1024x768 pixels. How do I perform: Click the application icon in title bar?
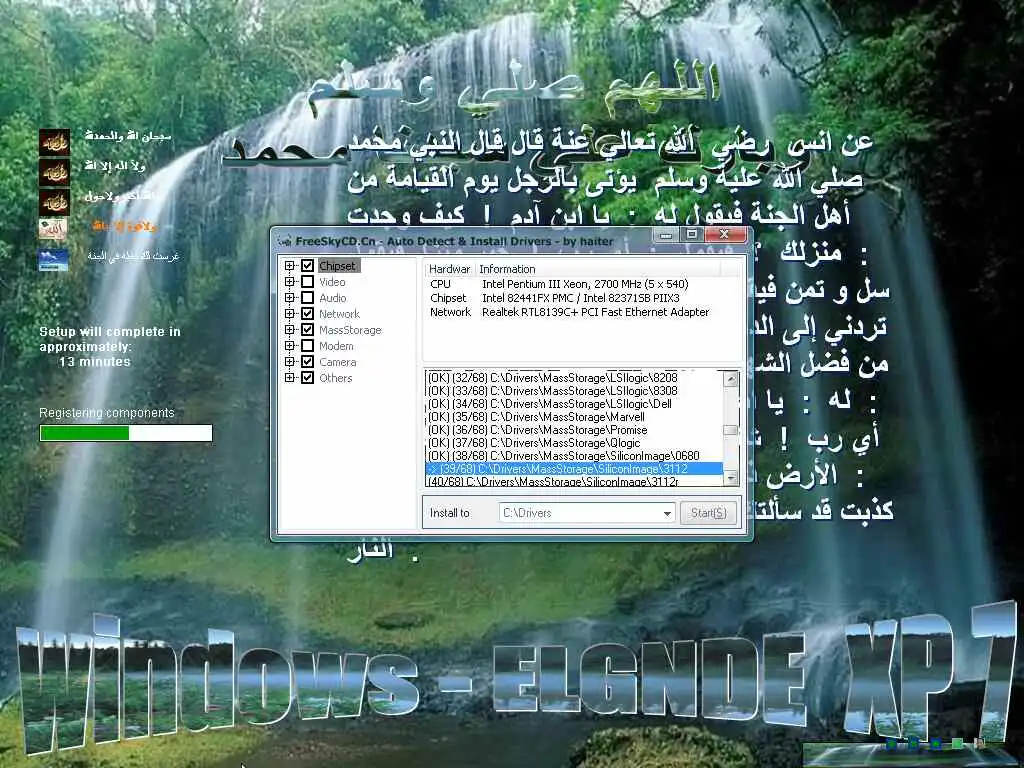285,241
